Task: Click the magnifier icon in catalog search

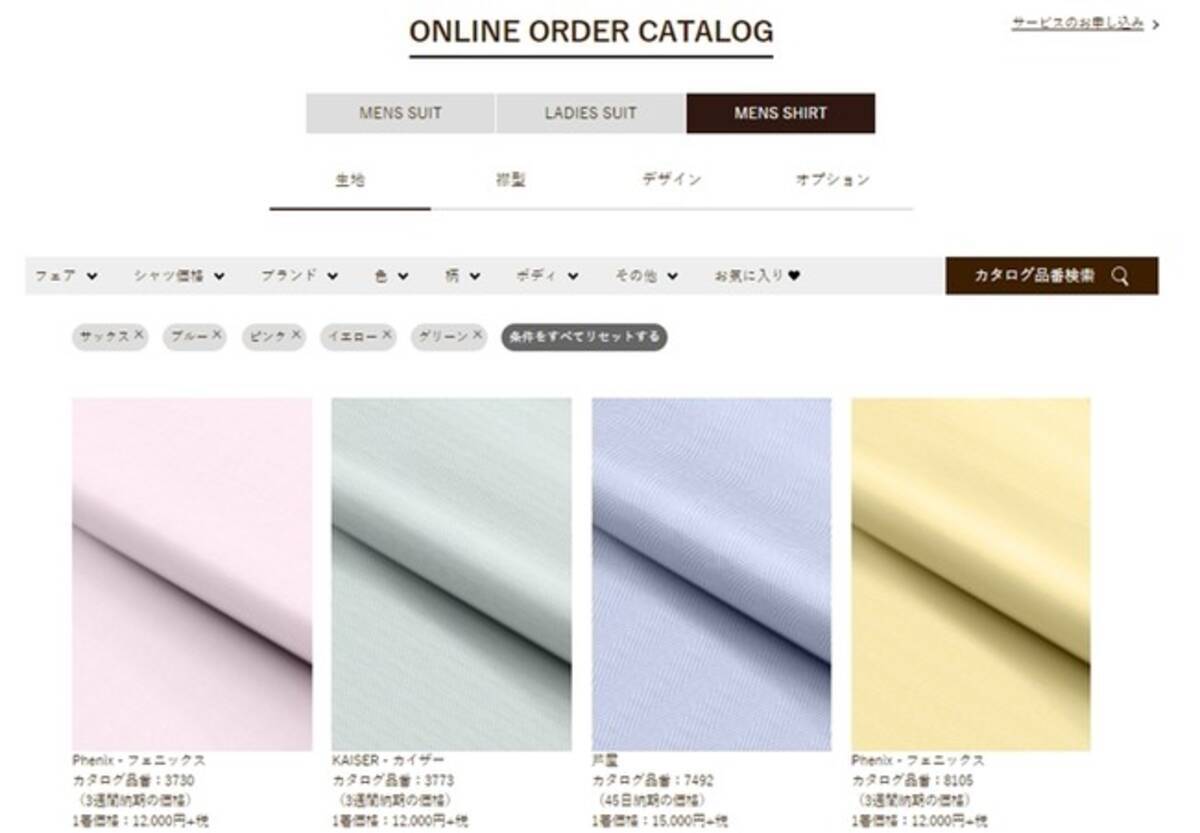Action: coord(1119,276)
